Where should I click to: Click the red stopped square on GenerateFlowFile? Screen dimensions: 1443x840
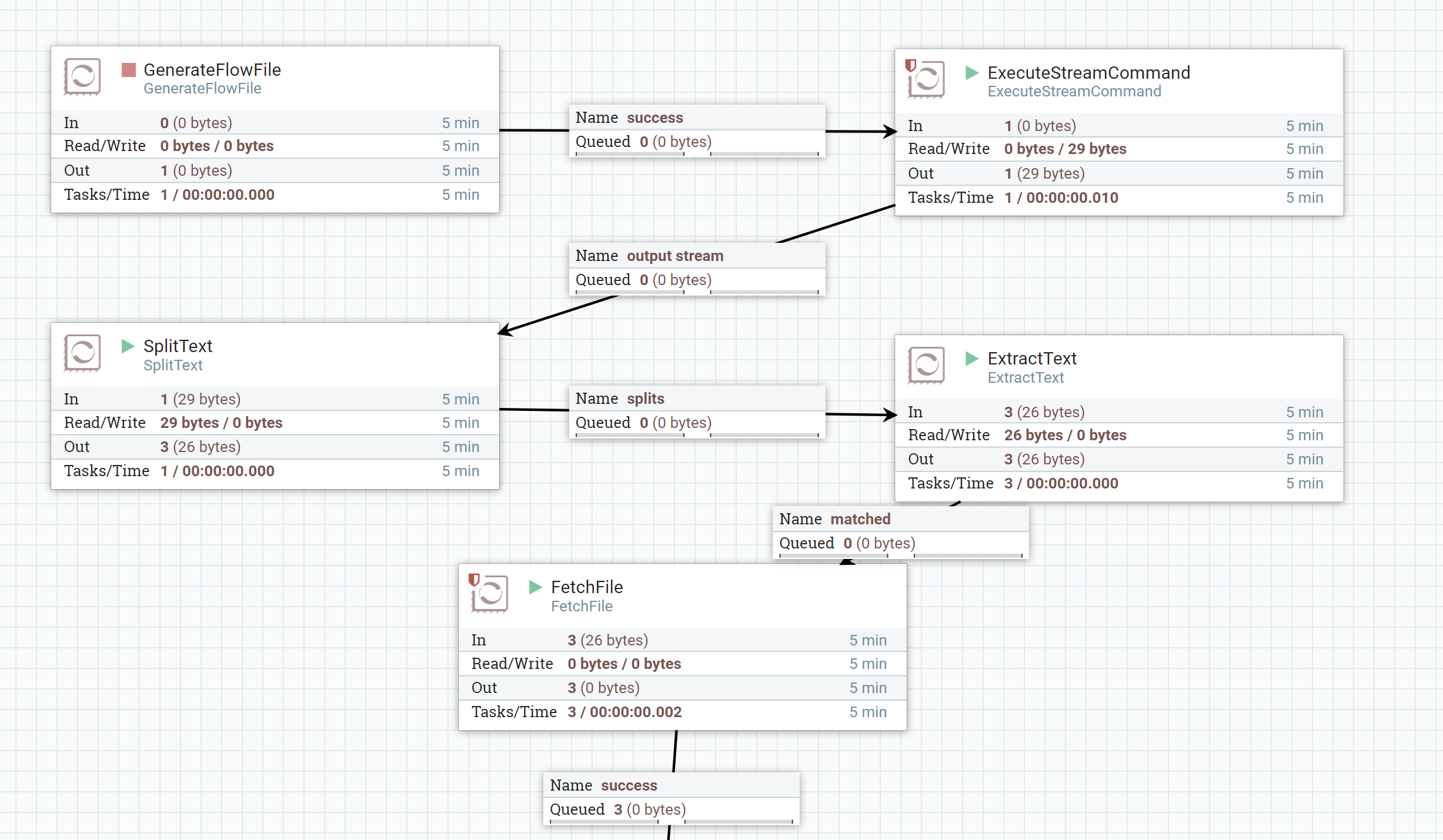(x=129, y=69)
